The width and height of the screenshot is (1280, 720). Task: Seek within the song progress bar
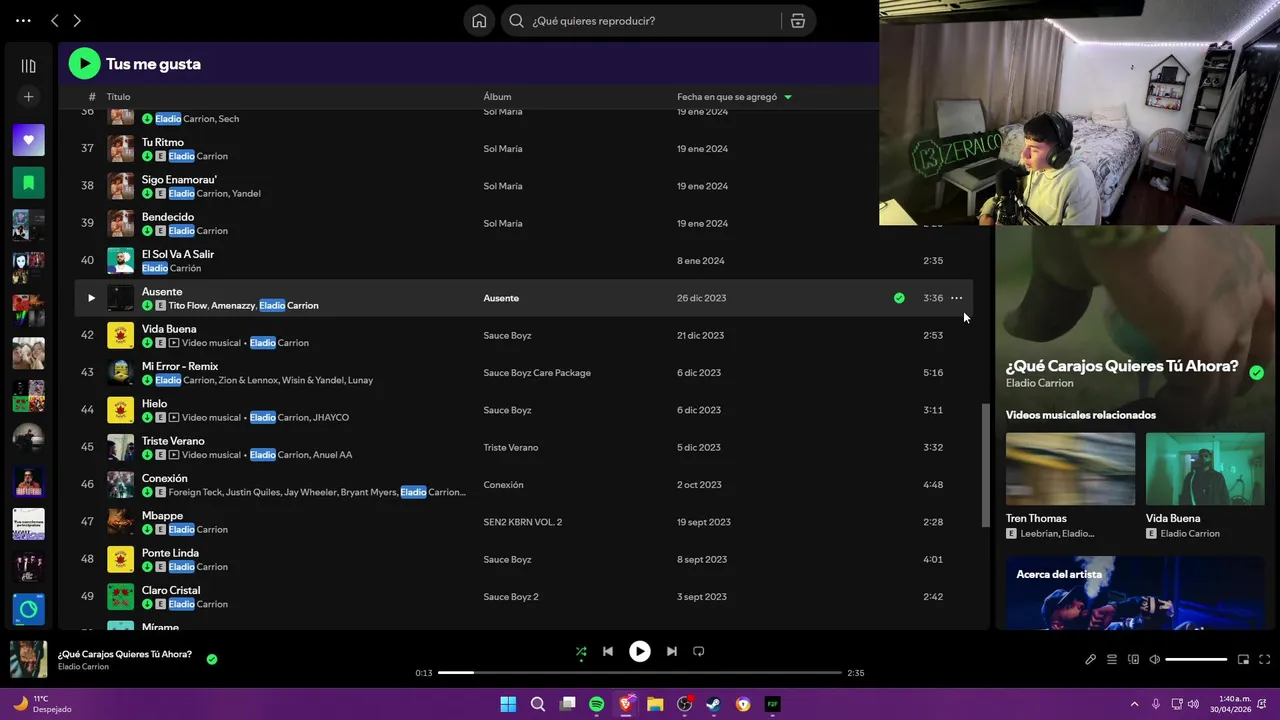pyautogui.click(x=640, y=673)
